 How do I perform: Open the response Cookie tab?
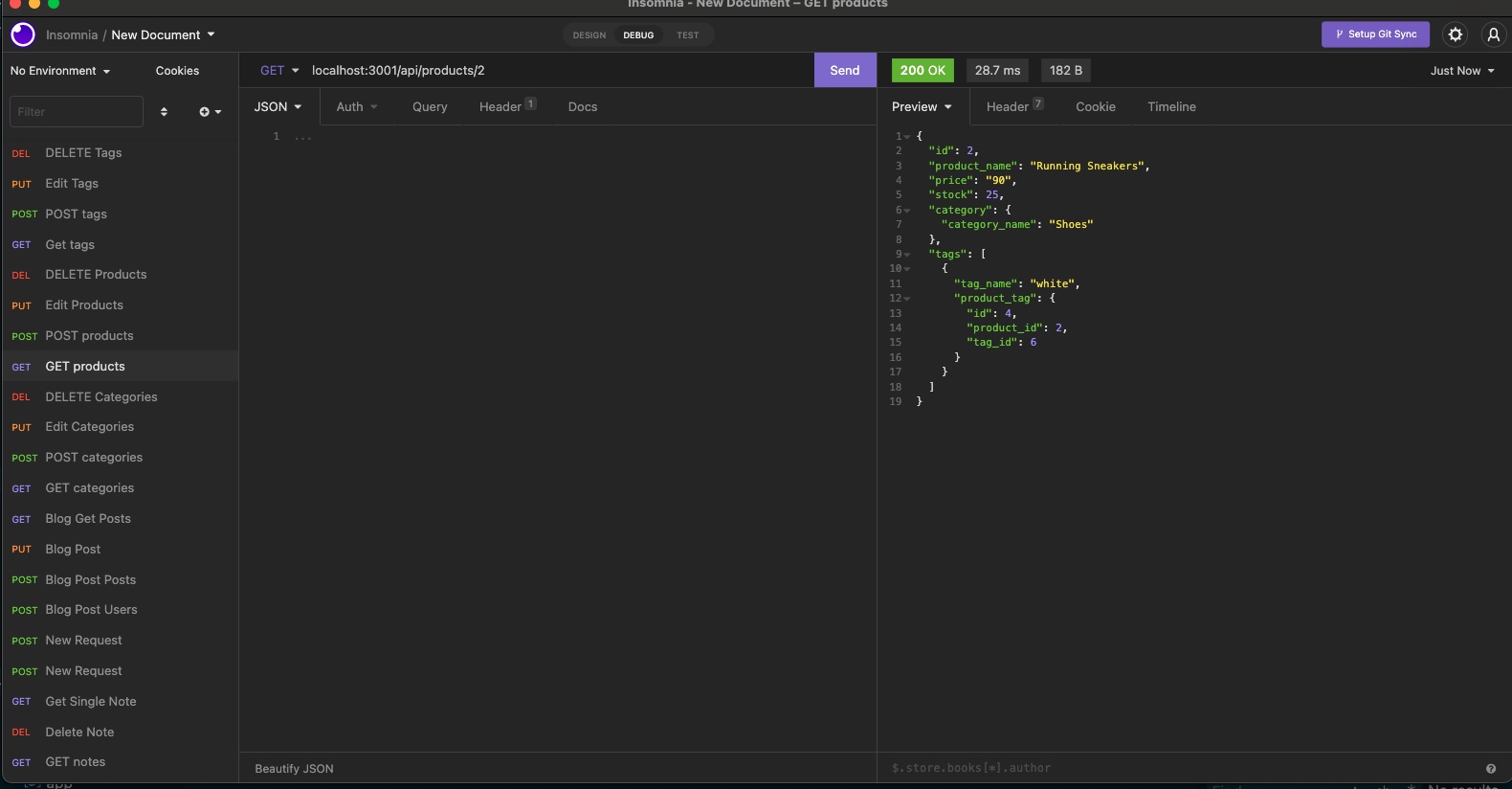tap(1096, 107)
